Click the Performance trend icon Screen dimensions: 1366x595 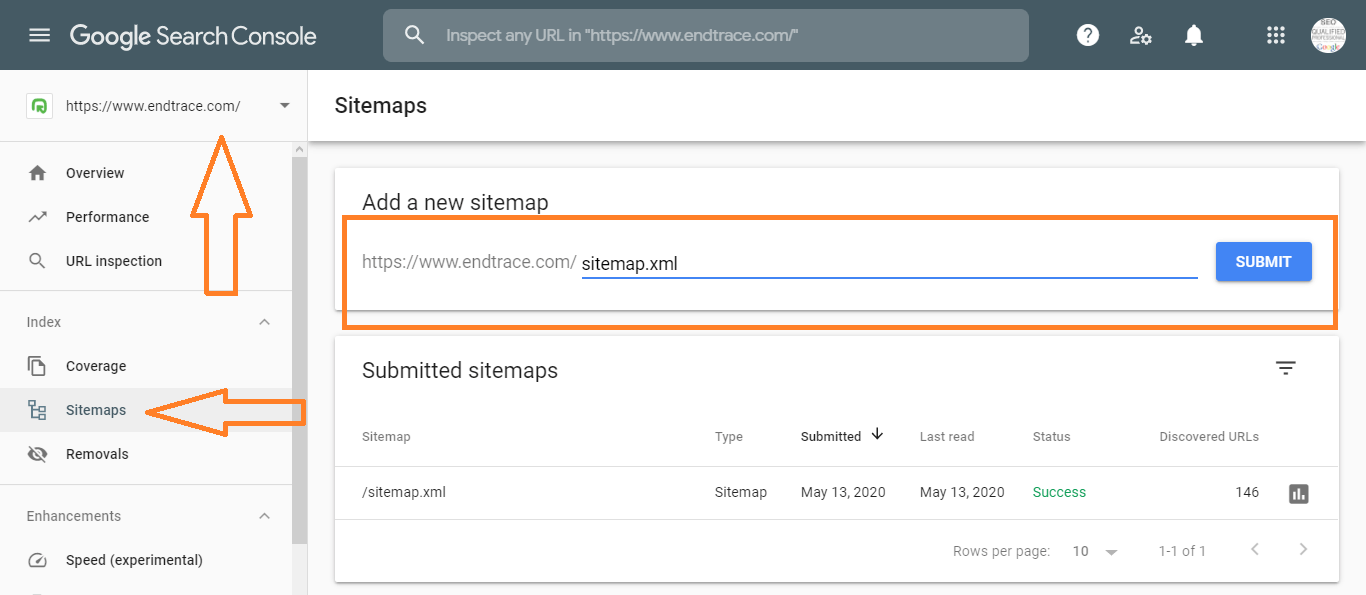[x=38, y=217]
